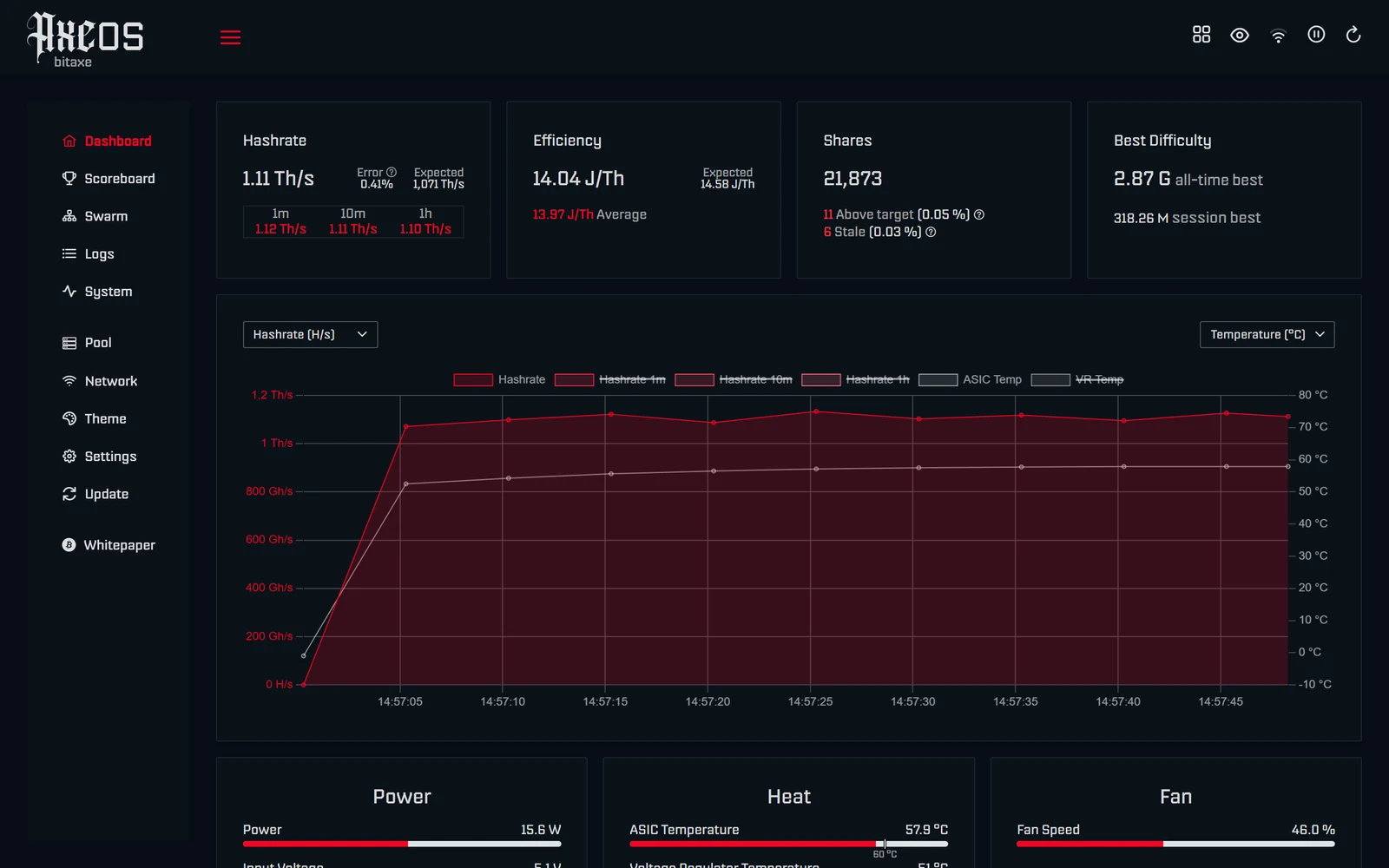
Task: Expand the Hashrate (H/s) dropdown
Action: (310, 334)
